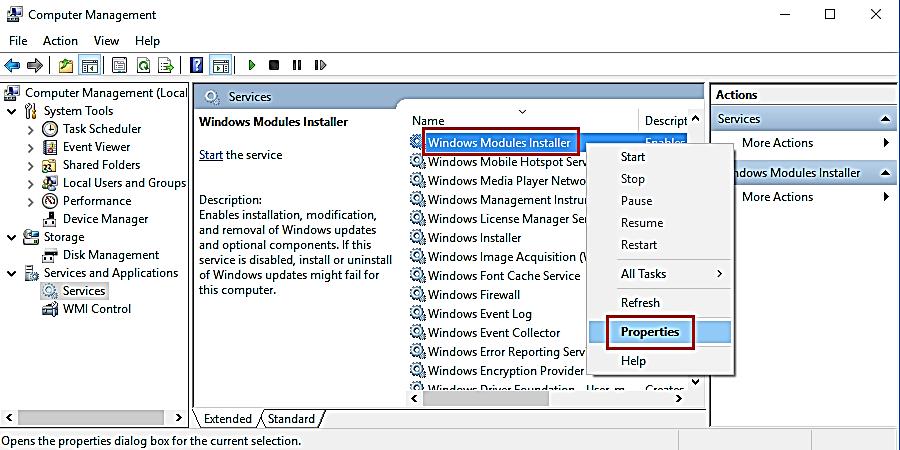Image resolution: width=900 pixels, height=450 pixels.
Task: Select Restart in the context menu
Action: 639,245
